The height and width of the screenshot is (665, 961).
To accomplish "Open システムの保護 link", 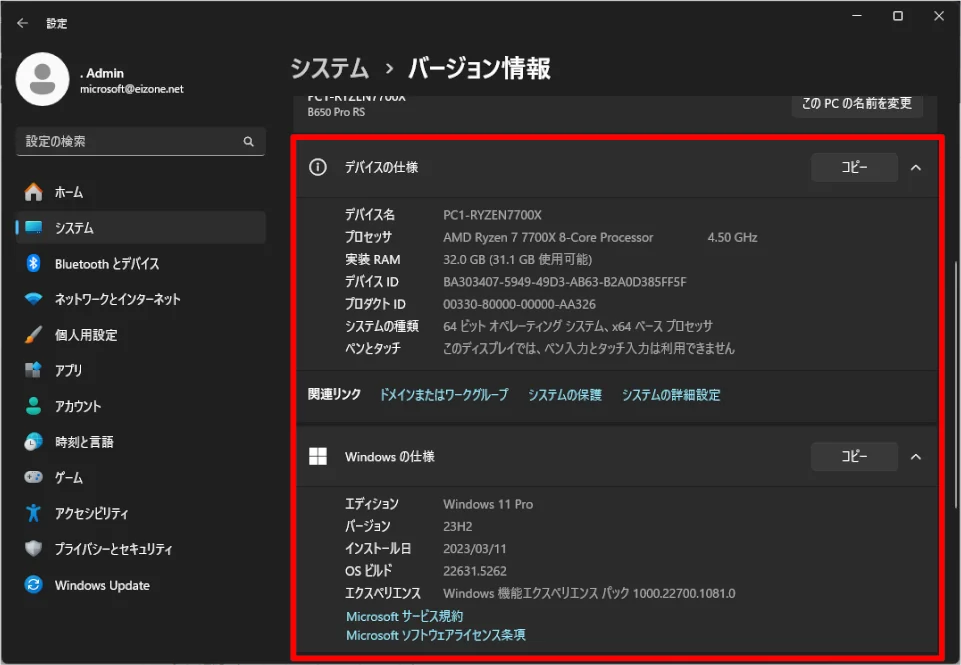I will point(564,395).
